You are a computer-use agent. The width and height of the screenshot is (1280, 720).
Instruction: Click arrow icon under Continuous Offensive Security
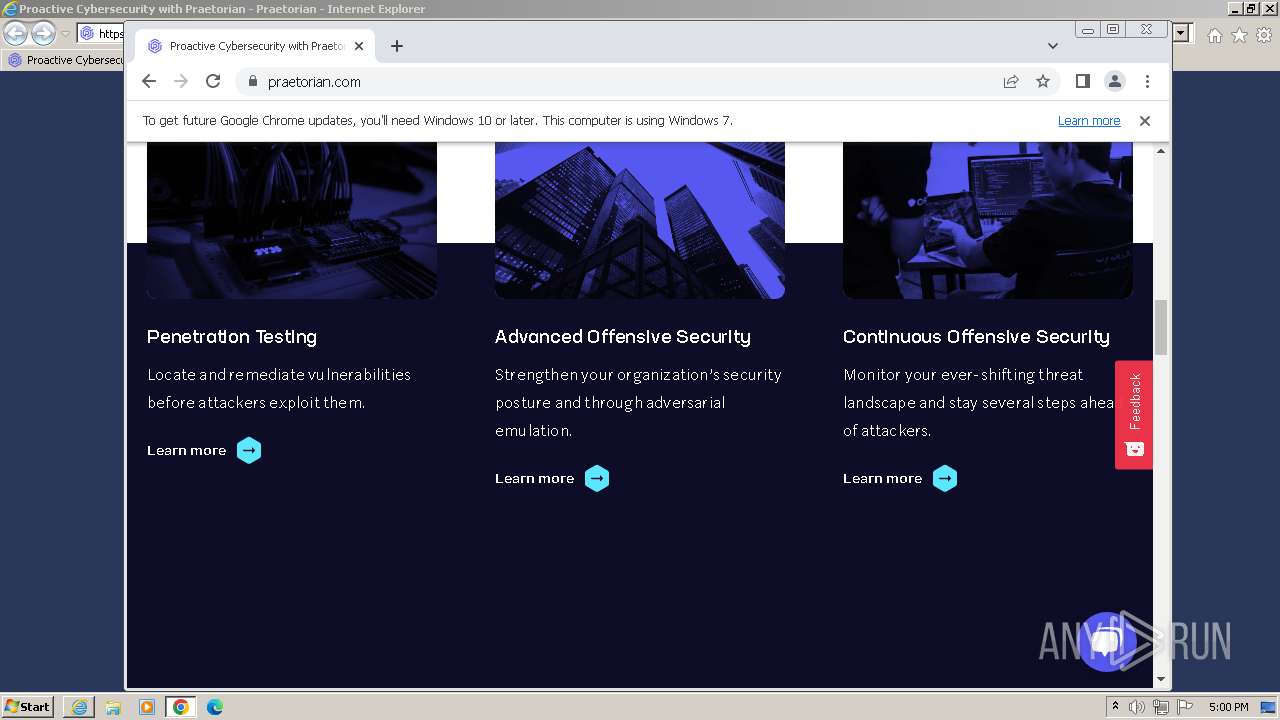coord(945,479)
